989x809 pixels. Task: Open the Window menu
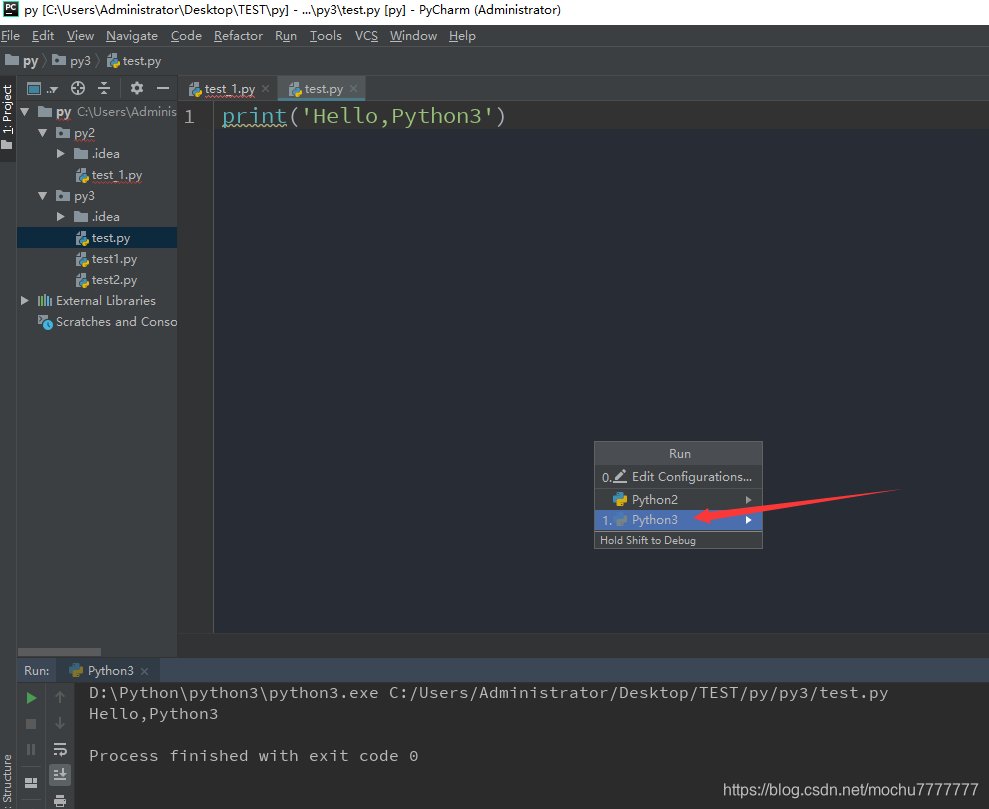click(413, 36)
